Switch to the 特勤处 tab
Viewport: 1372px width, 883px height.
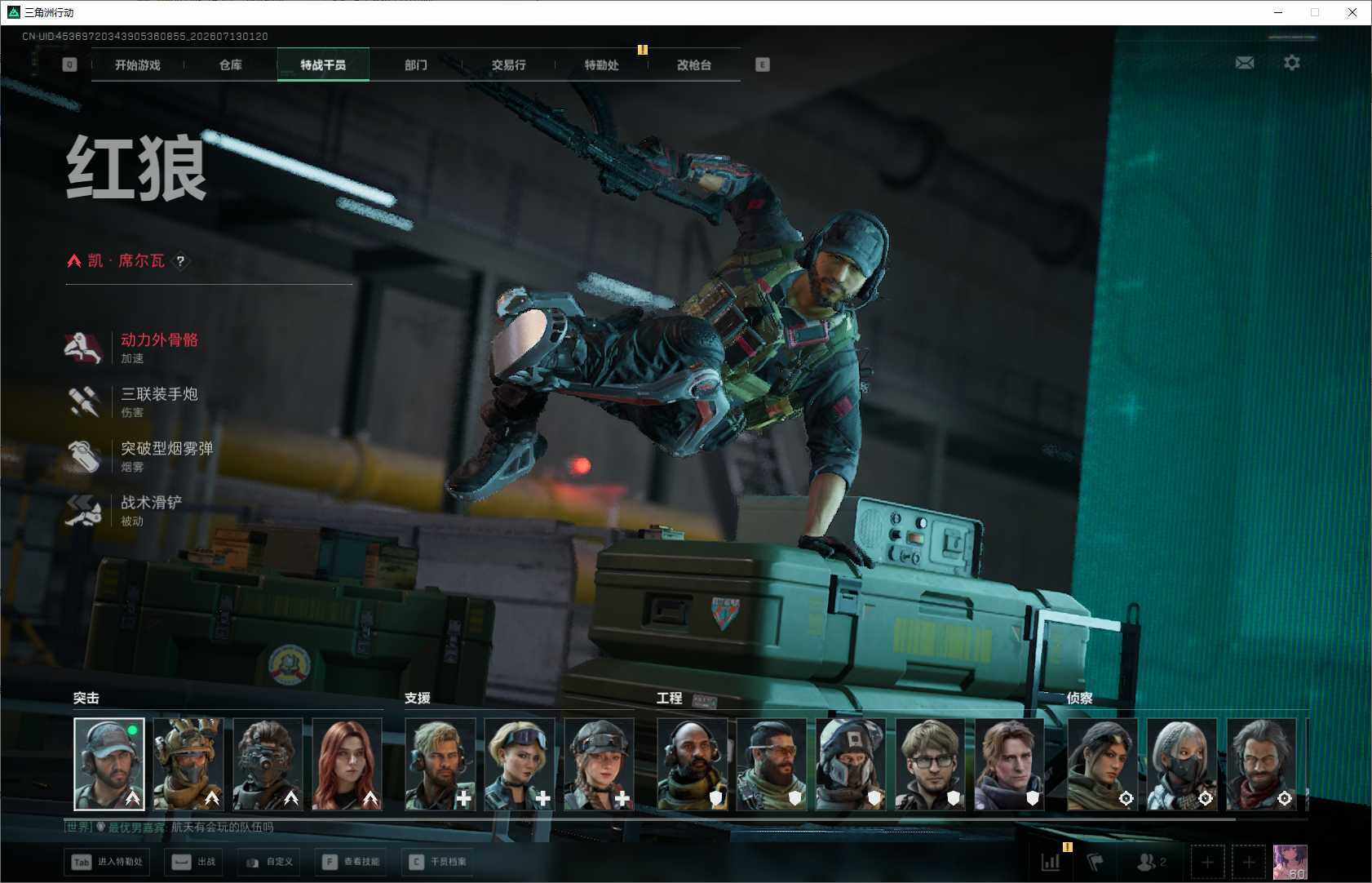(602, 64)
